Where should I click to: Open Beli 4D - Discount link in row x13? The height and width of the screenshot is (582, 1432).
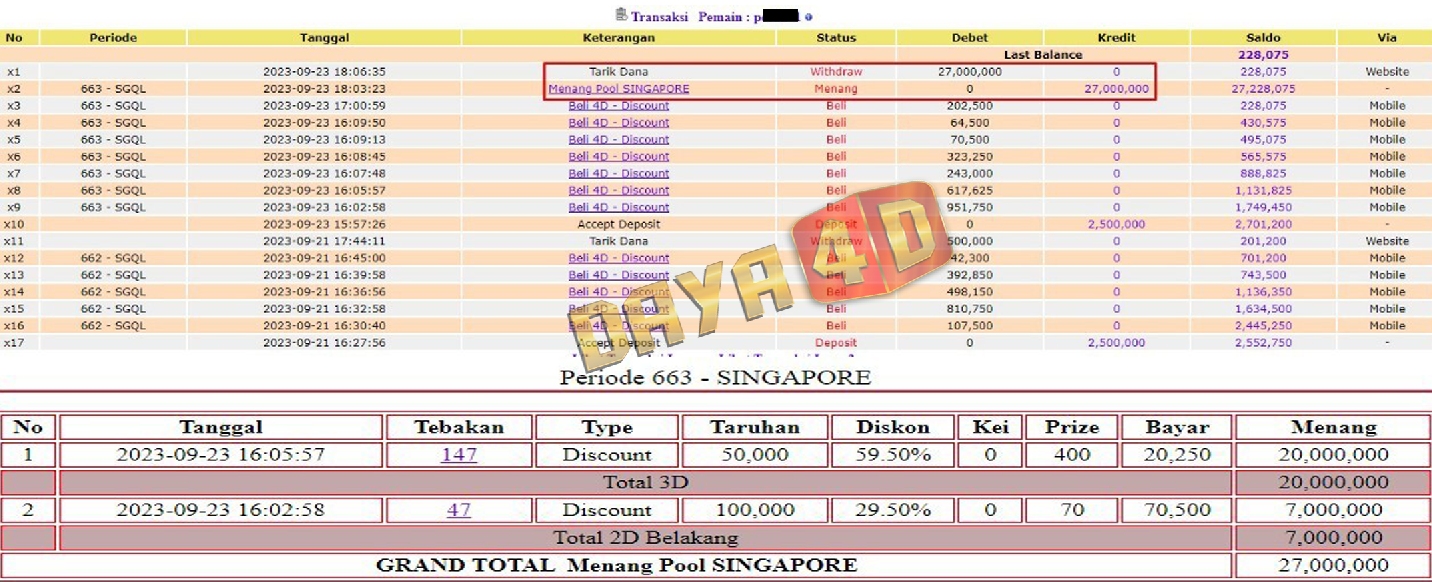[x=618, y=275]
